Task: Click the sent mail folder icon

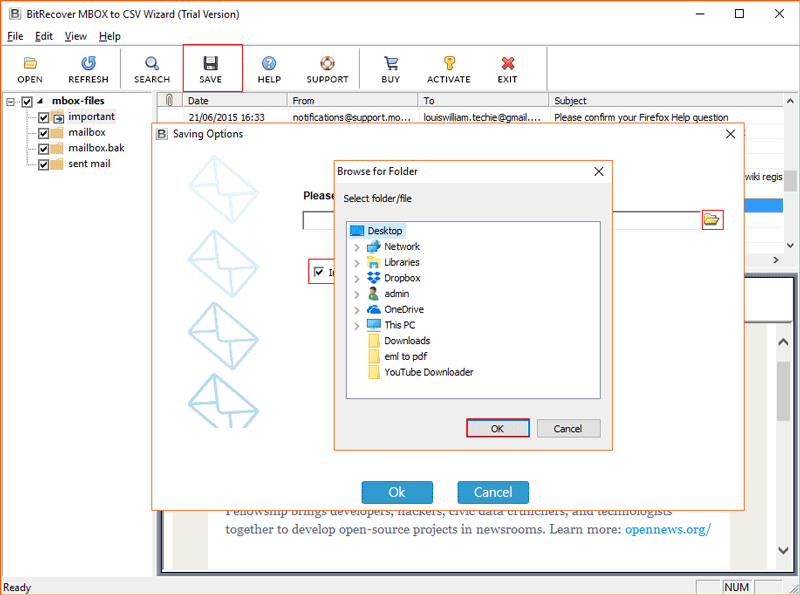Action: tap(58, 164)
